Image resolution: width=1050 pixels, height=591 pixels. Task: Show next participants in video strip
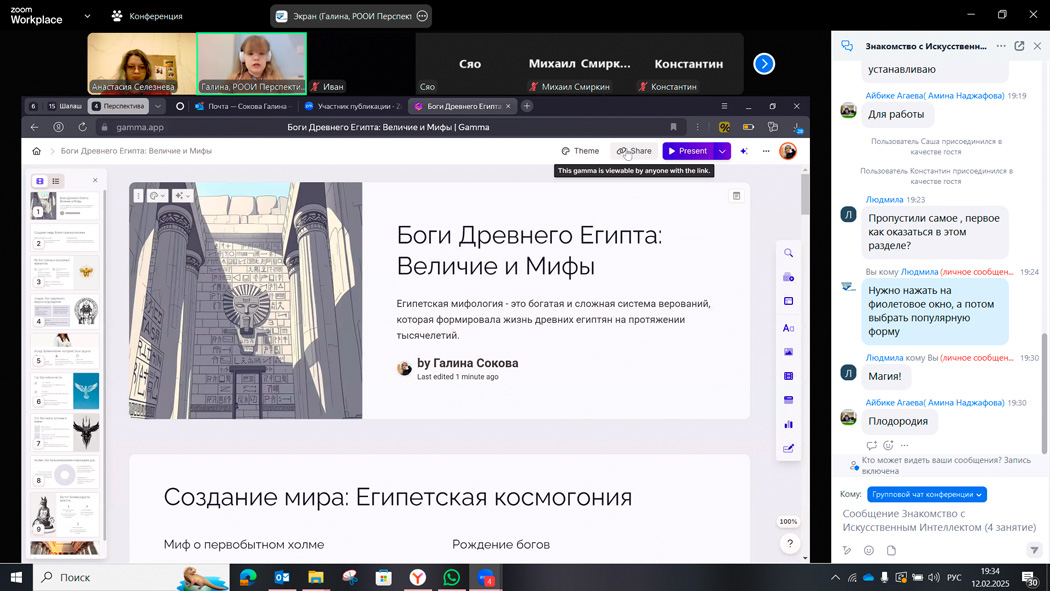point(764,64)
